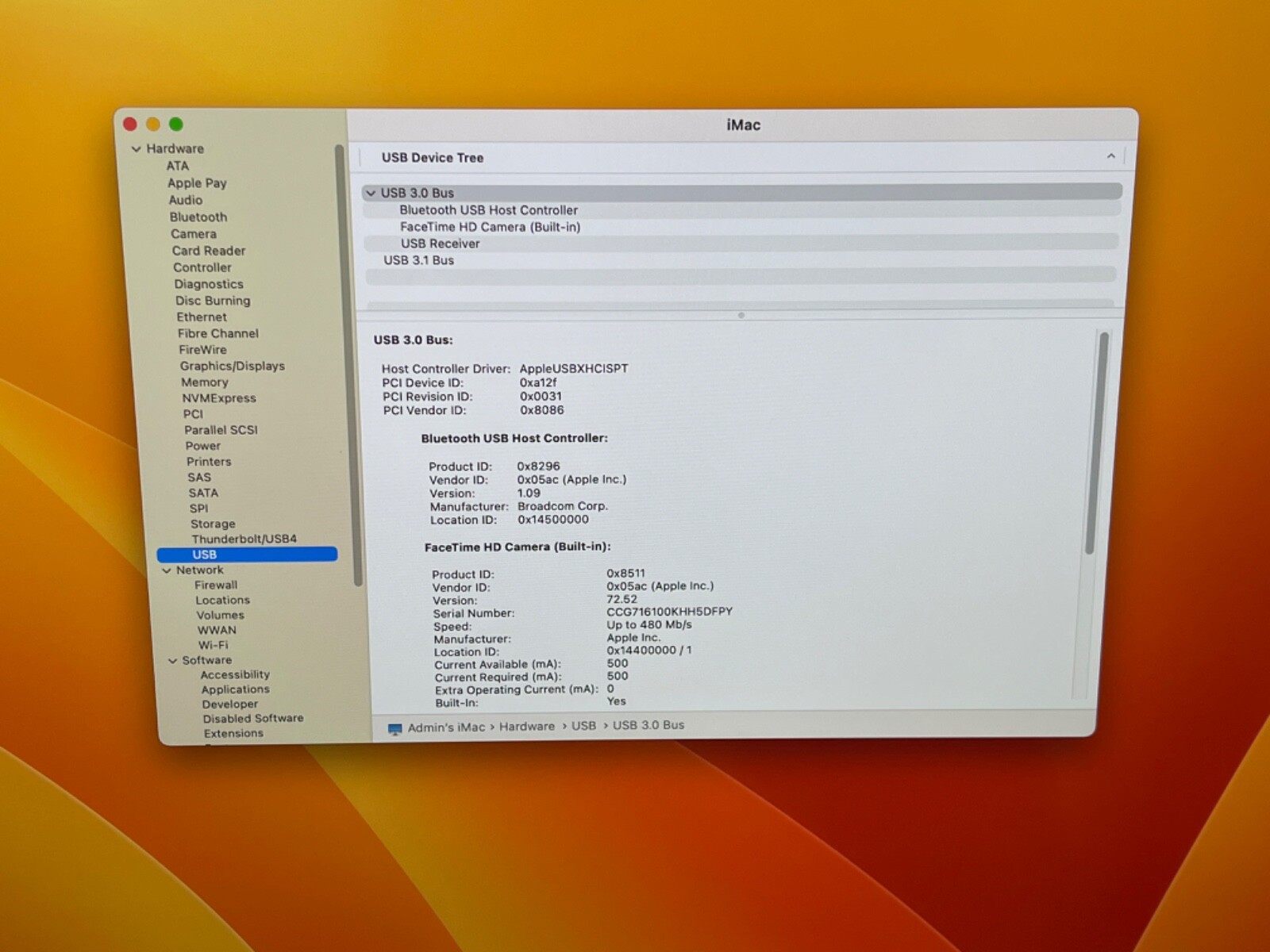The height and width of the screenshot is (952, 1270).
Task: Select USB 3.1 Bus in device tree
Action: 741,260
